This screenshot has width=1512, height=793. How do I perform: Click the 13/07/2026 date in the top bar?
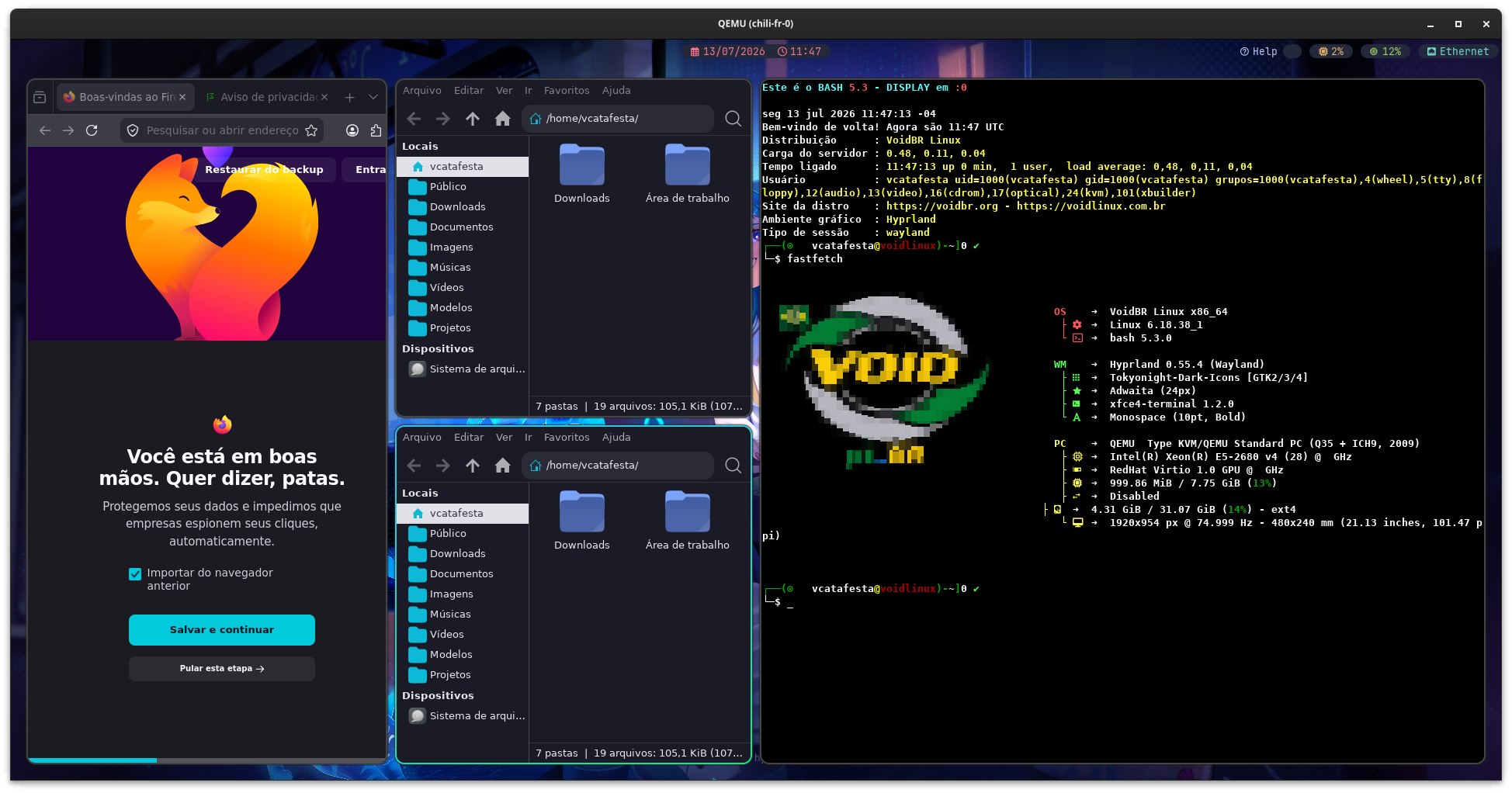(727, 52)
